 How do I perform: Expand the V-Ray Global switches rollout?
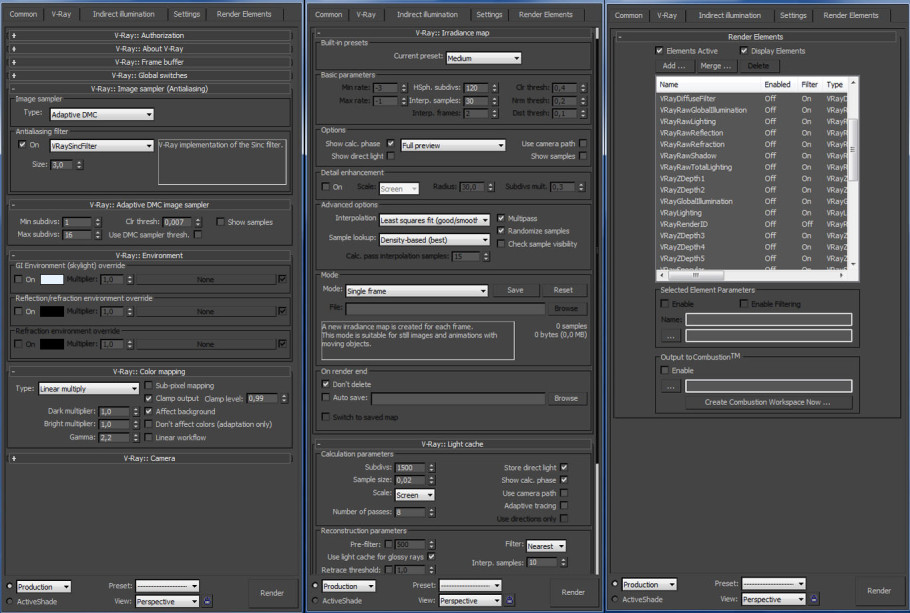(x=149, y=75)
